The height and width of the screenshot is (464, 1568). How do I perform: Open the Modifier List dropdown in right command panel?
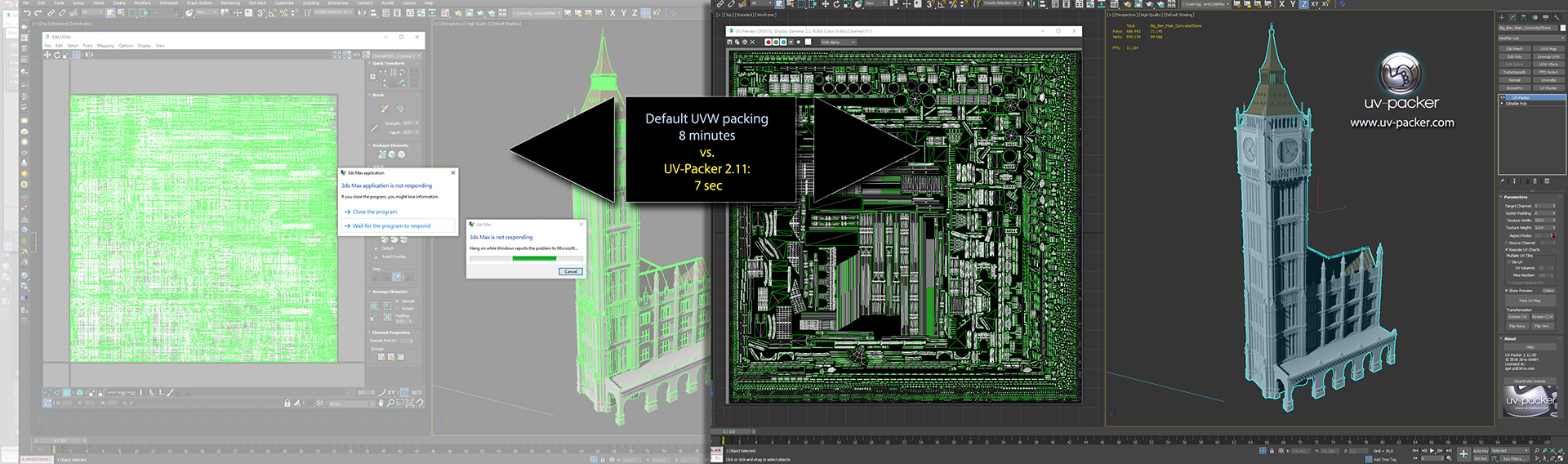click(1532, 38)
